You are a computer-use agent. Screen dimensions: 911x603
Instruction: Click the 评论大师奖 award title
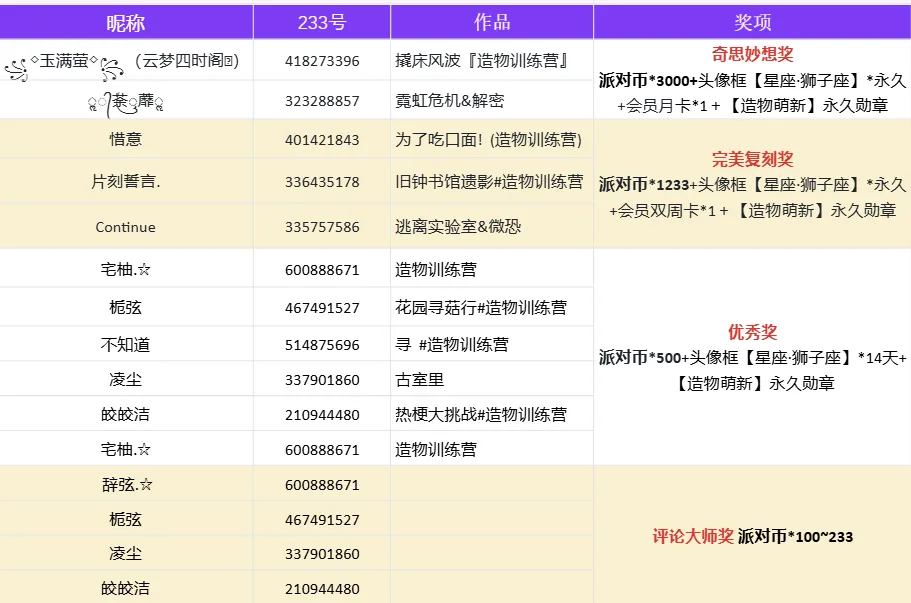tap(693, 536)
